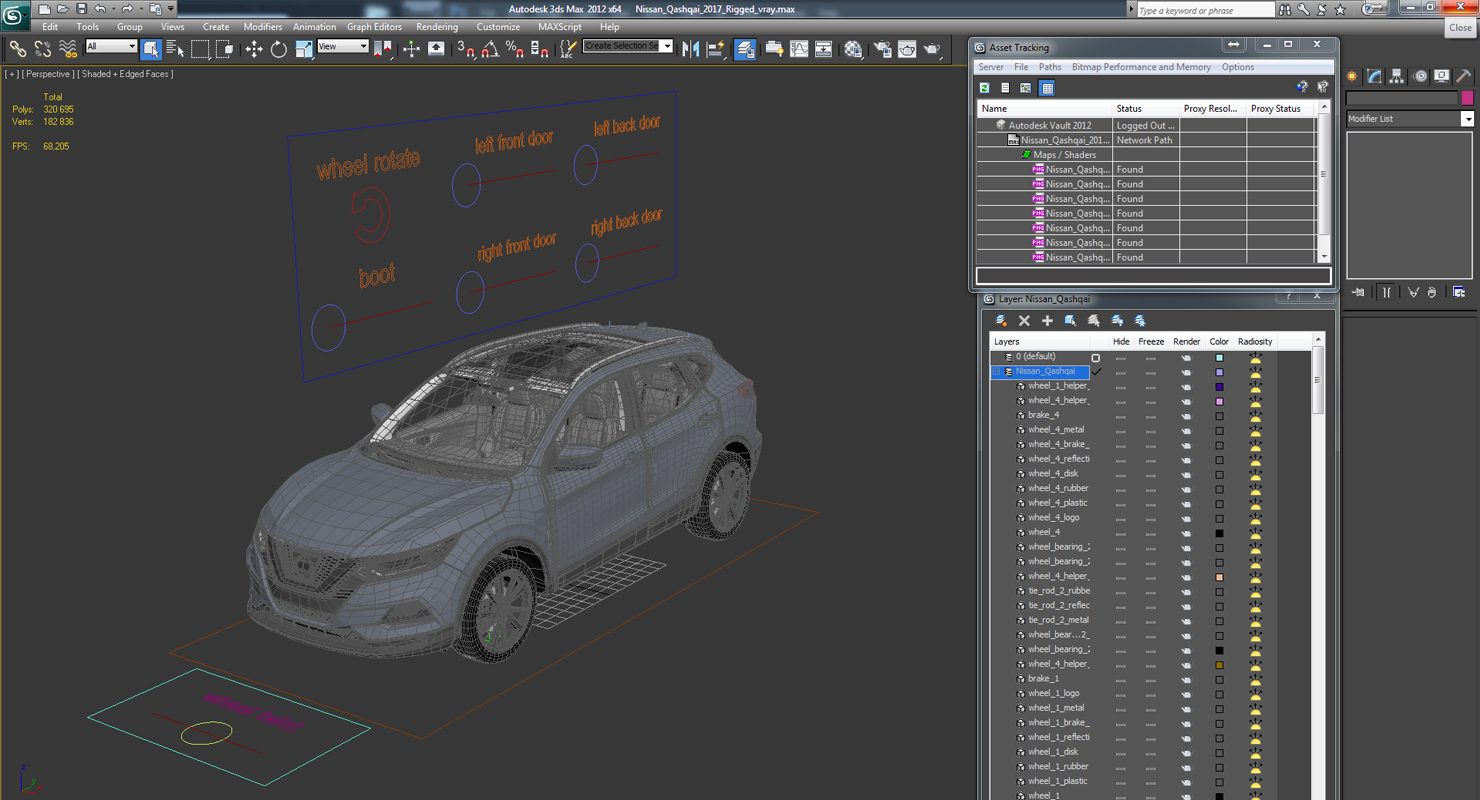Viewport: 1480px width, 800px height.
Task: Add Selected Objects to Highlighted Layer
Action: (1047, 321)
